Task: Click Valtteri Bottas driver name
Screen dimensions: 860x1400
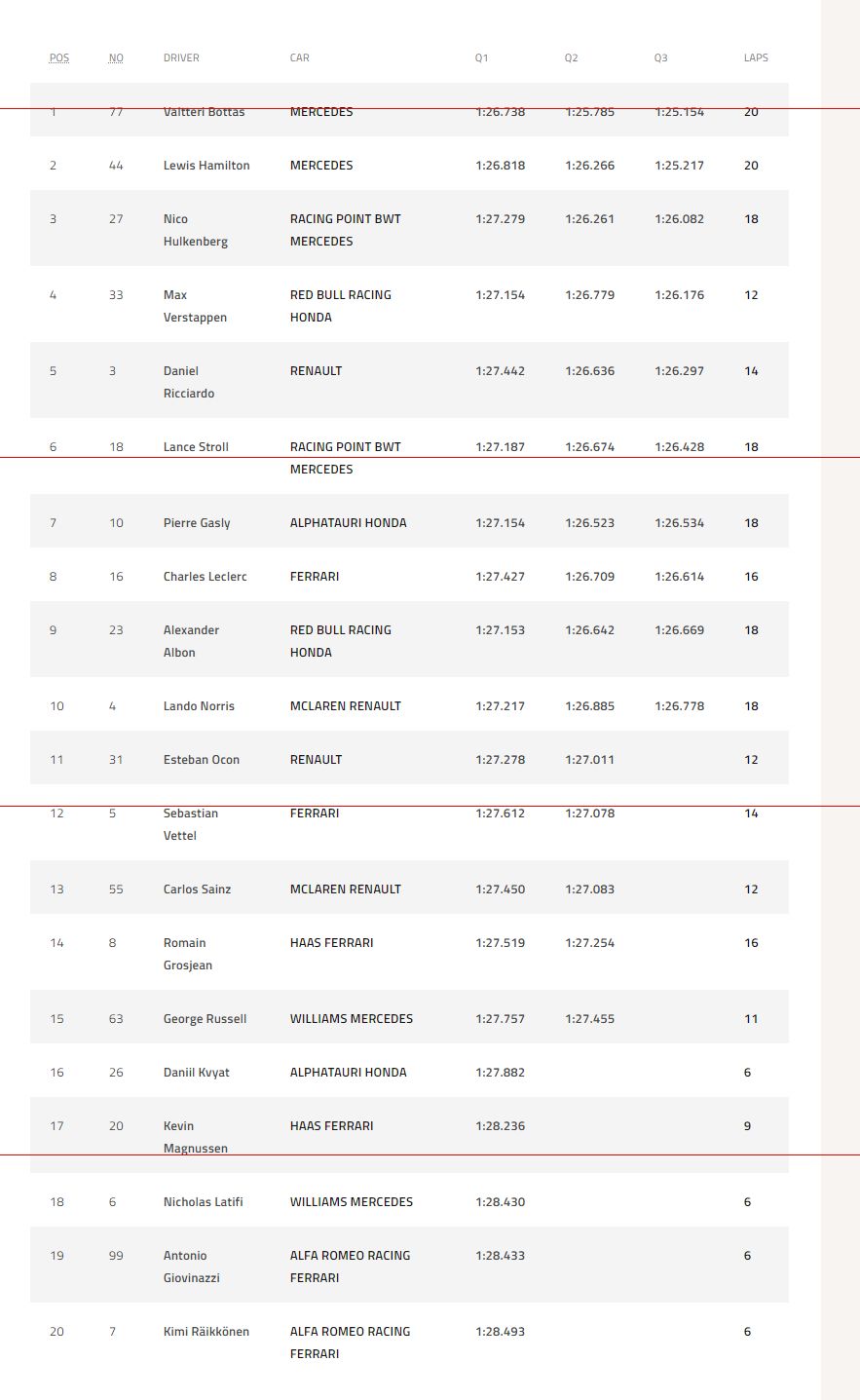Action: (205, 112)
